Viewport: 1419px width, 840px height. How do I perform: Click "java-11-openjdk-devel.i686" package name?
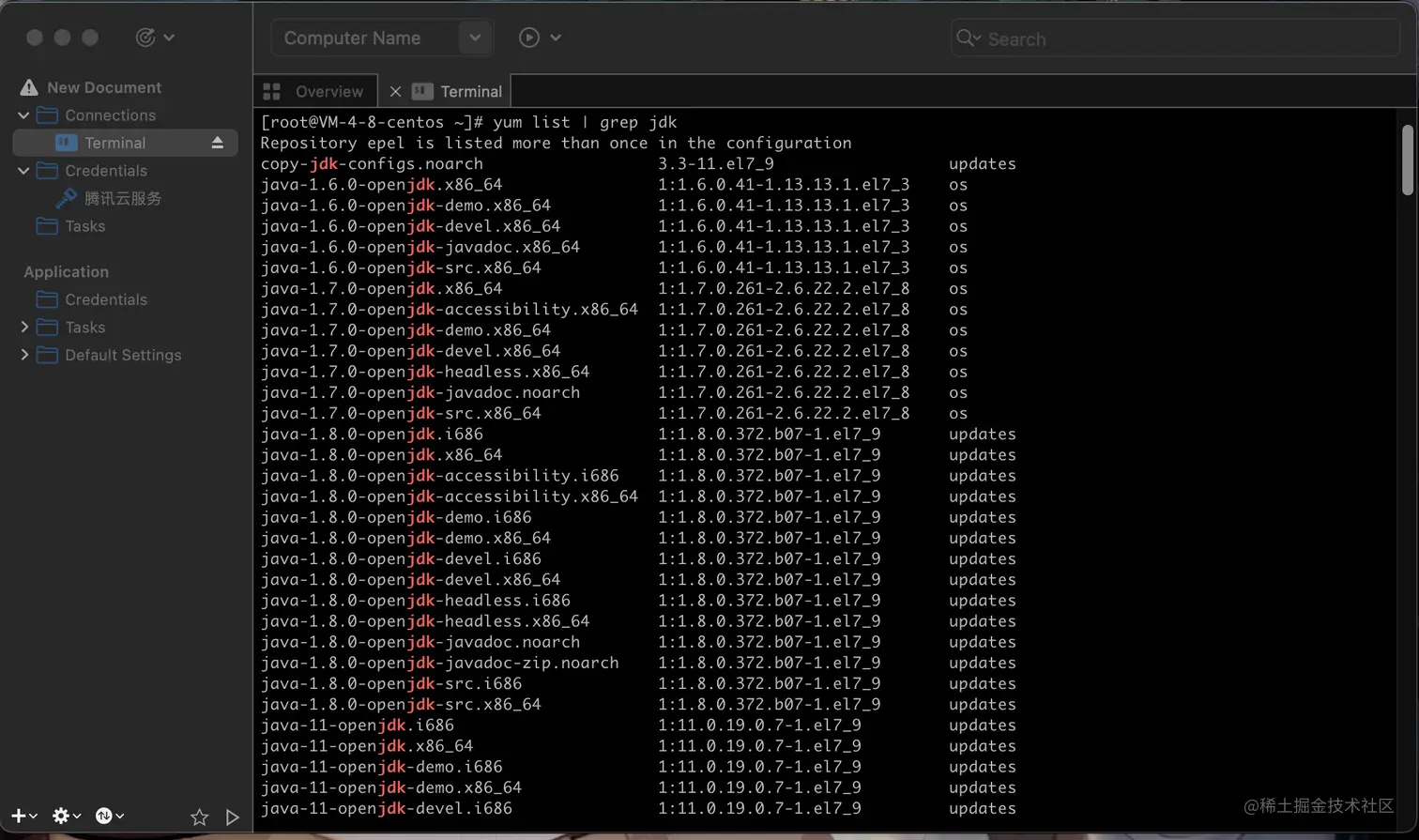(386, 808)
